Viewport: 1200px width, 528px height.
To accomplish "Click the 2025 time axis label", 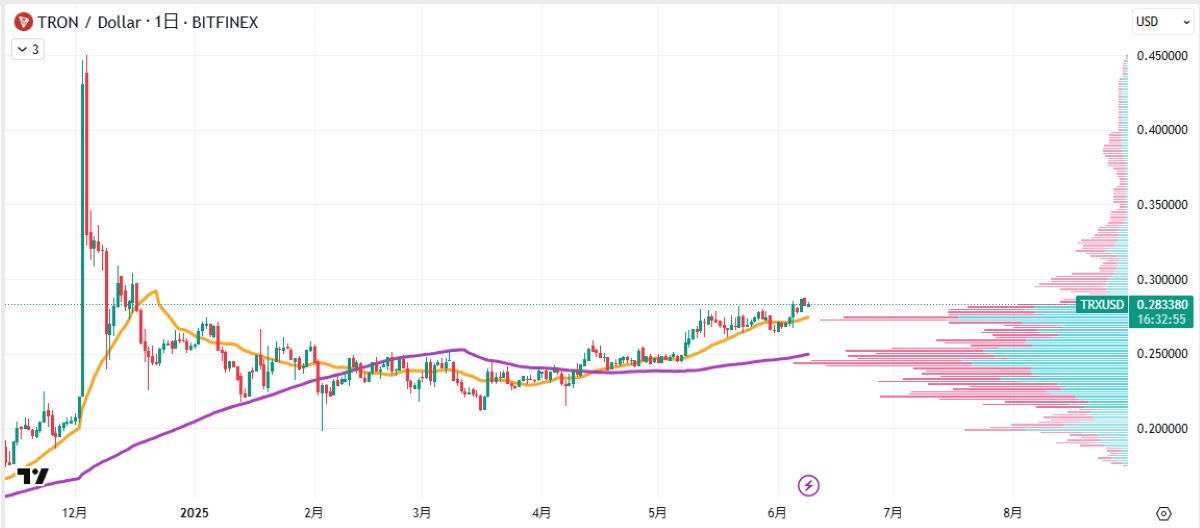I will tap(194, 513).
